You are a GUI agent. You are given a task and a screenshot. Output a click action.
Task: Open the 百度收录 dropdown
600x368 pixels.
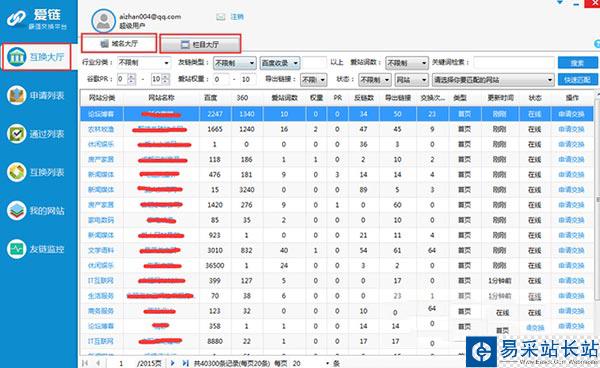click(x=280, y=63)
